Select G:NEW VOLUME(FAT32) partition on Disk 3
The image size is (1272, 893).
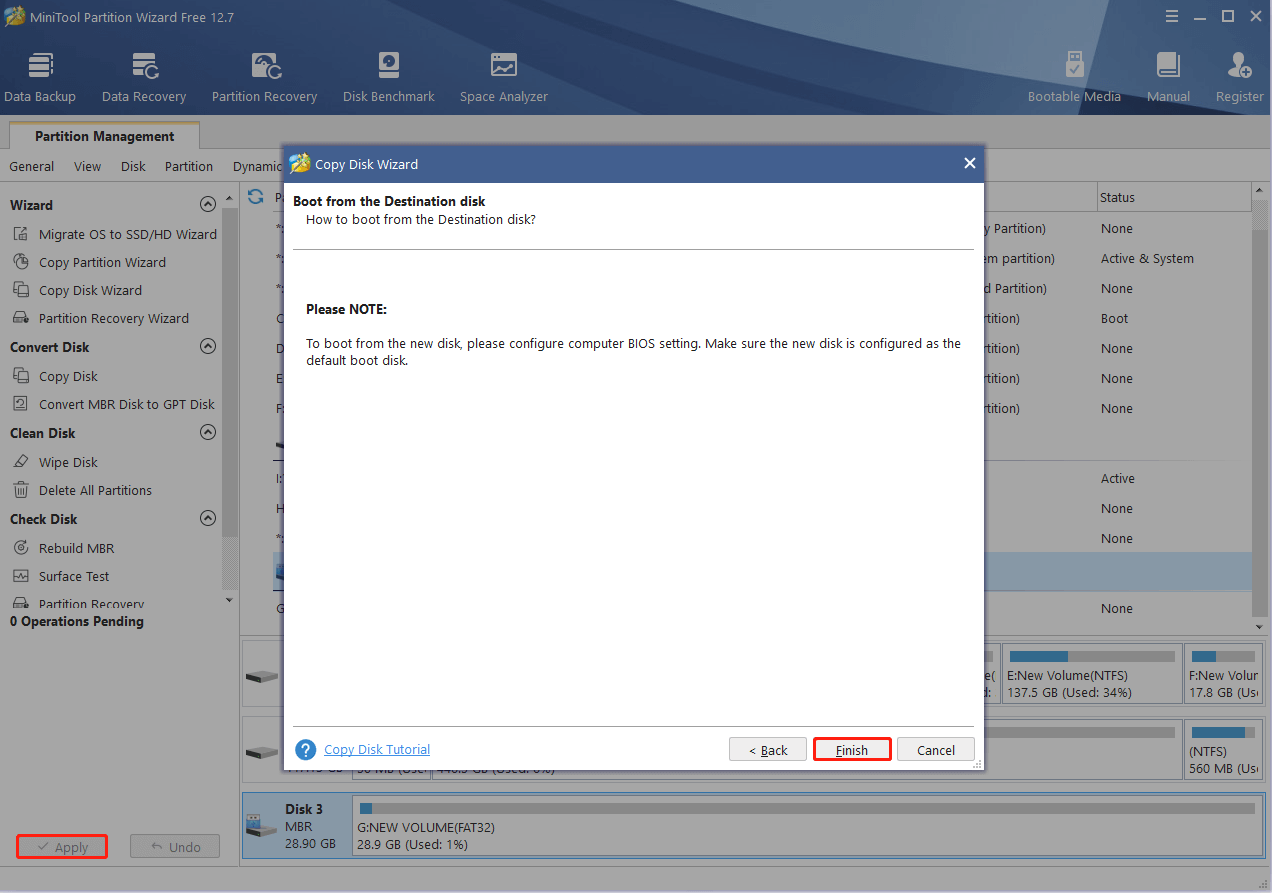coord(808,827)
